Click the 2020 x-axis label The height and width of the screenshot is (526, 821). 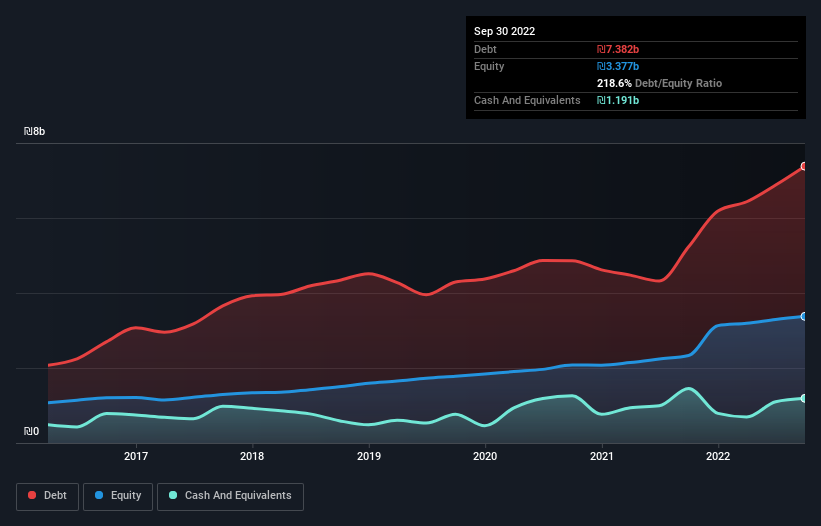485,456
